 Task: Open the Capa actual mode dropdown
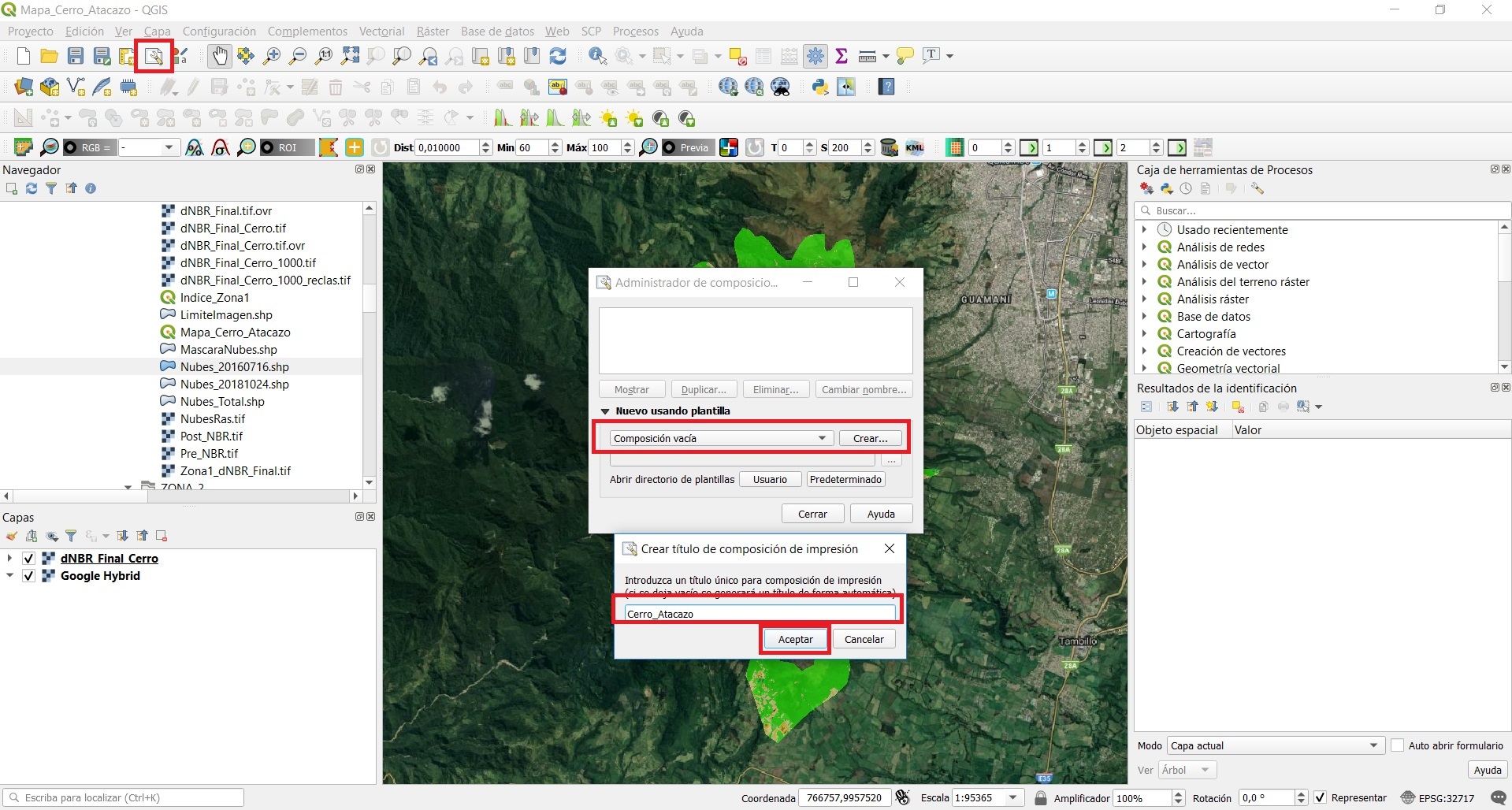tap(1275, 745)
